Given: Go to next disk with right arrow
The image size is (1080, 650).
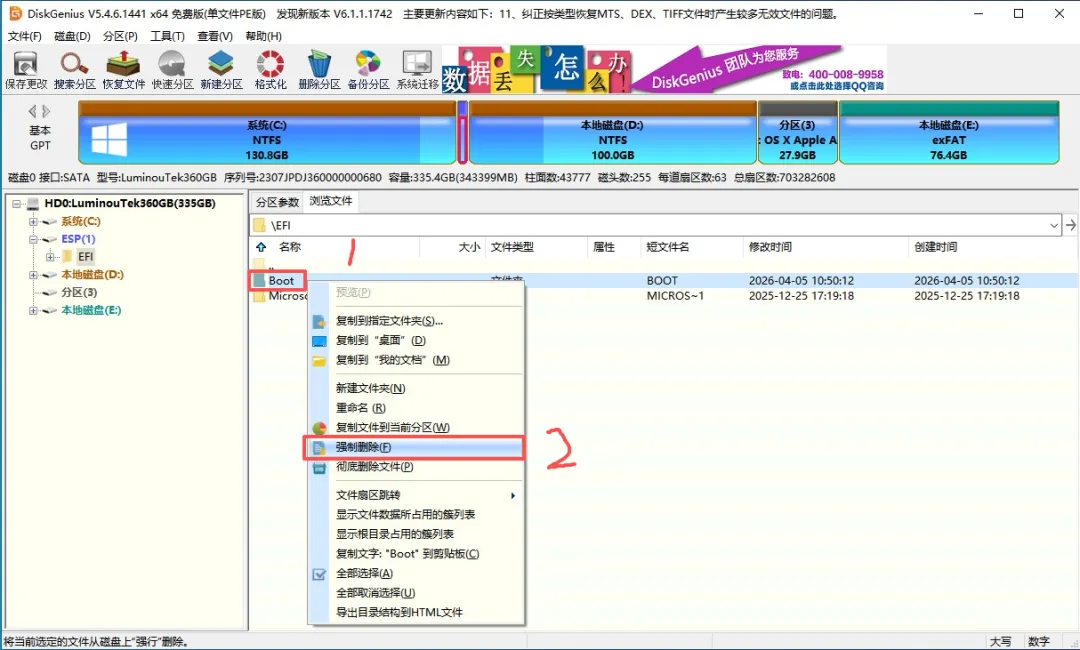Looking at the screenshot, I should pyautogui.click(x=46, y=111).
